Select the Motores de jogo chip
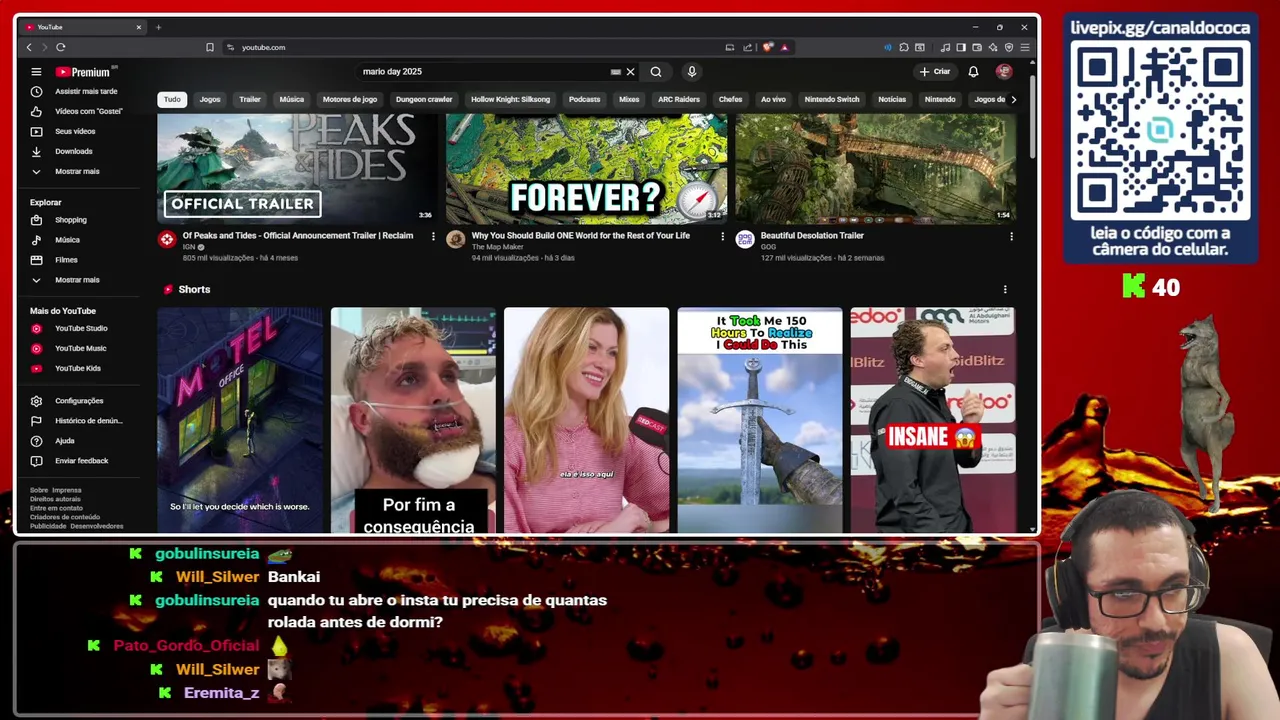 click(350, 99)
